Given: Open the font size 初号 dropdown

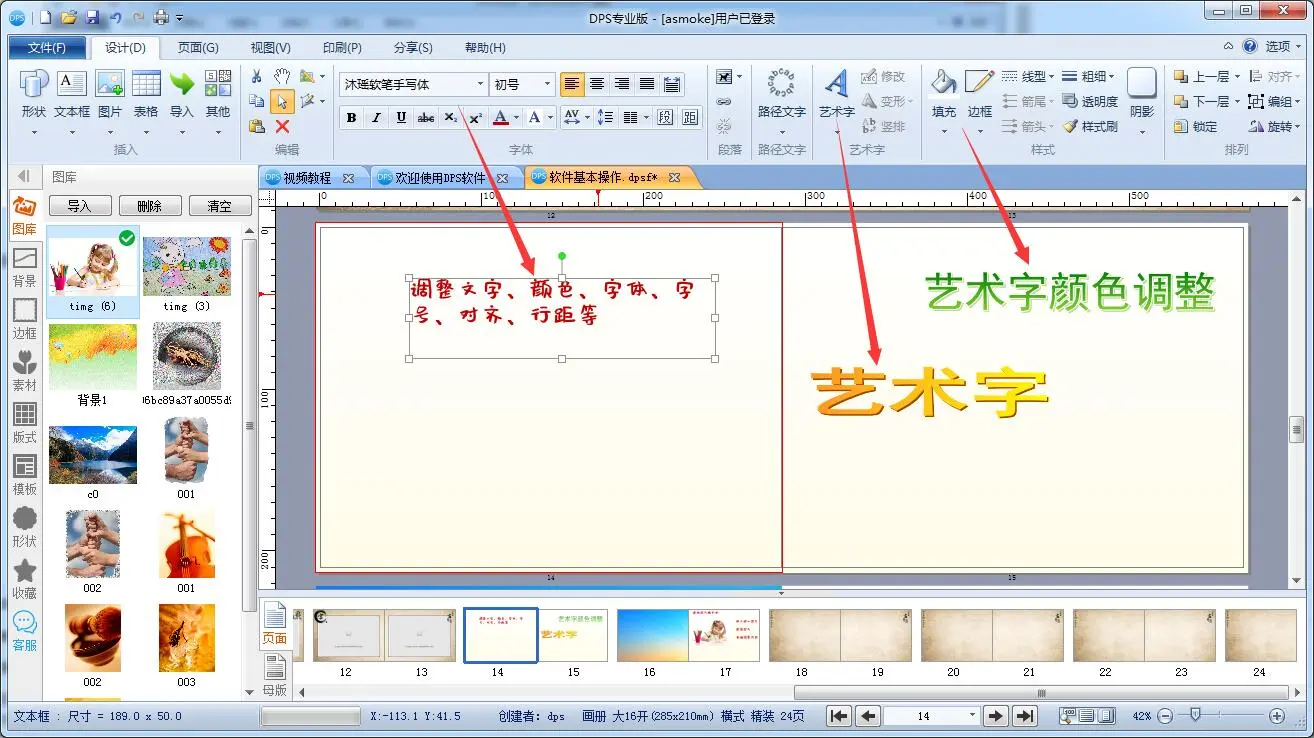Looking at the screenshot, I should coord(547,85).
